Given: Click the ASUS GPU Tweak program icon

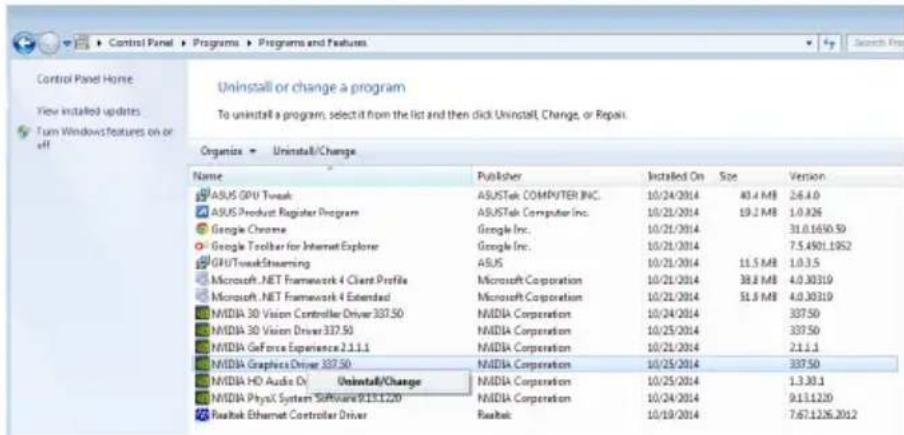Looking at the screenshot, I should 200,196.
